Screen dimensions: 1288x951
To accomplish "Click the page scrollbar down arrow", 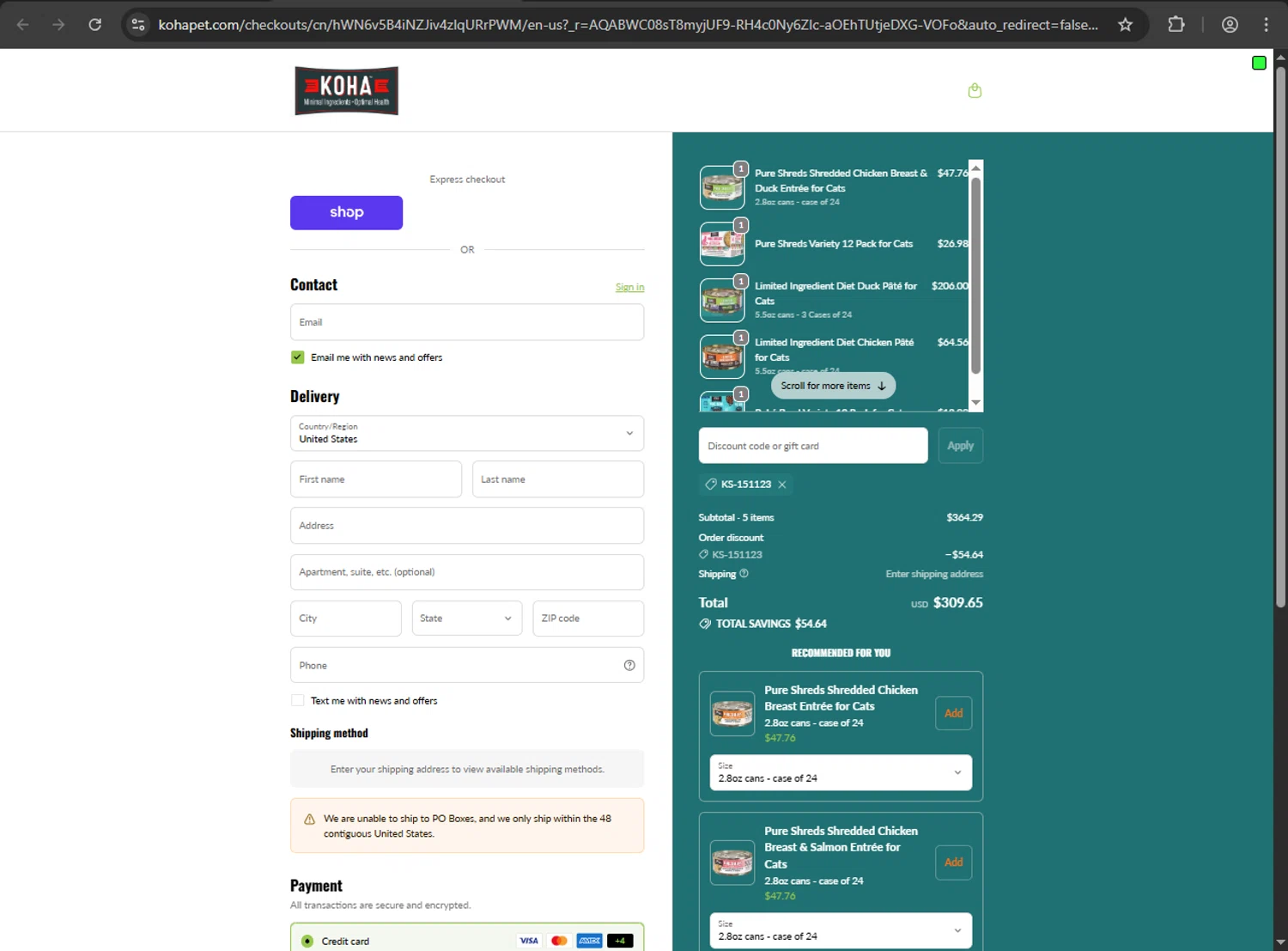I will click(1280, 943).
